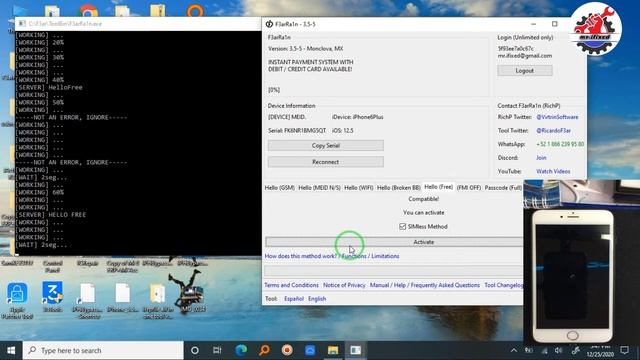Click the [SERVER] HelloFree console line
The image size is (640, 360).
[49, 87]
